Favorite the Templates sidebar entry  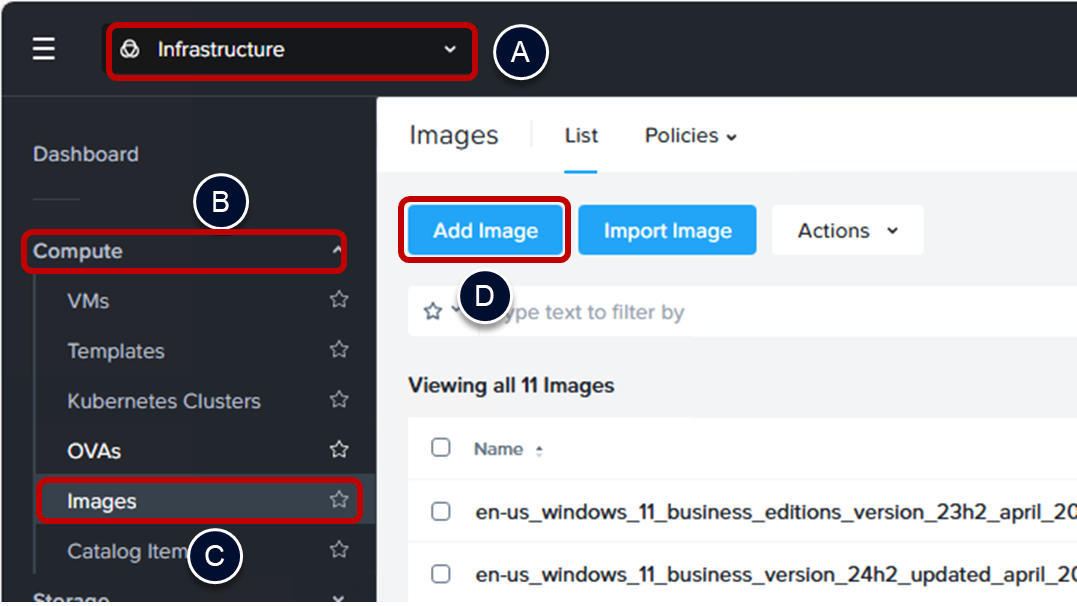339,349
